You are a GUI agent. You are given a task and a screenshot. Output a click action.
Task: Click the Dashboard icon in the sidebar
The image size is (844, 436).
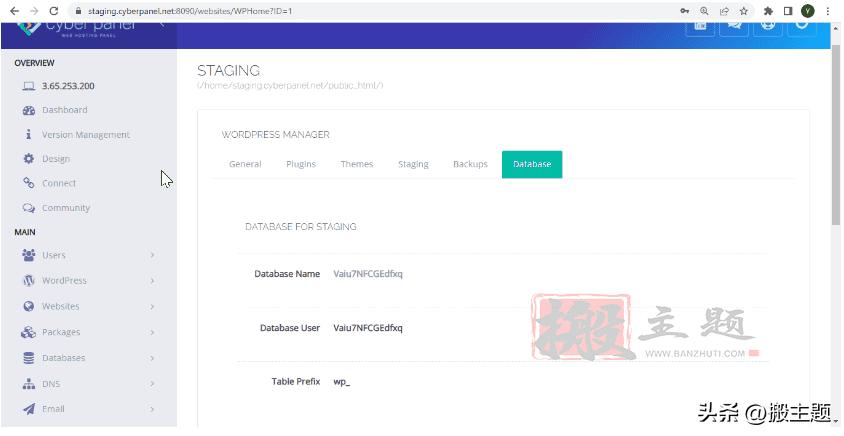(29, 110)
